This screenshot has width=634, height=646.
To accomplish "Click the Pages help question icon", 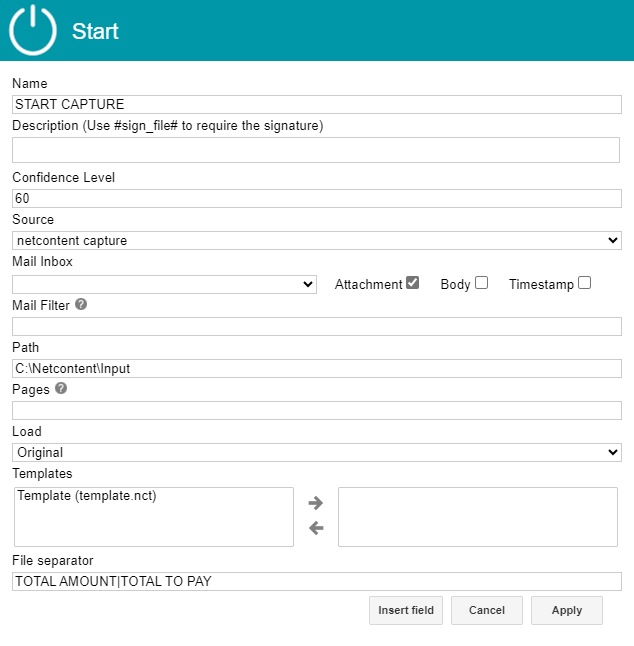I will click(x=61, y=389).
